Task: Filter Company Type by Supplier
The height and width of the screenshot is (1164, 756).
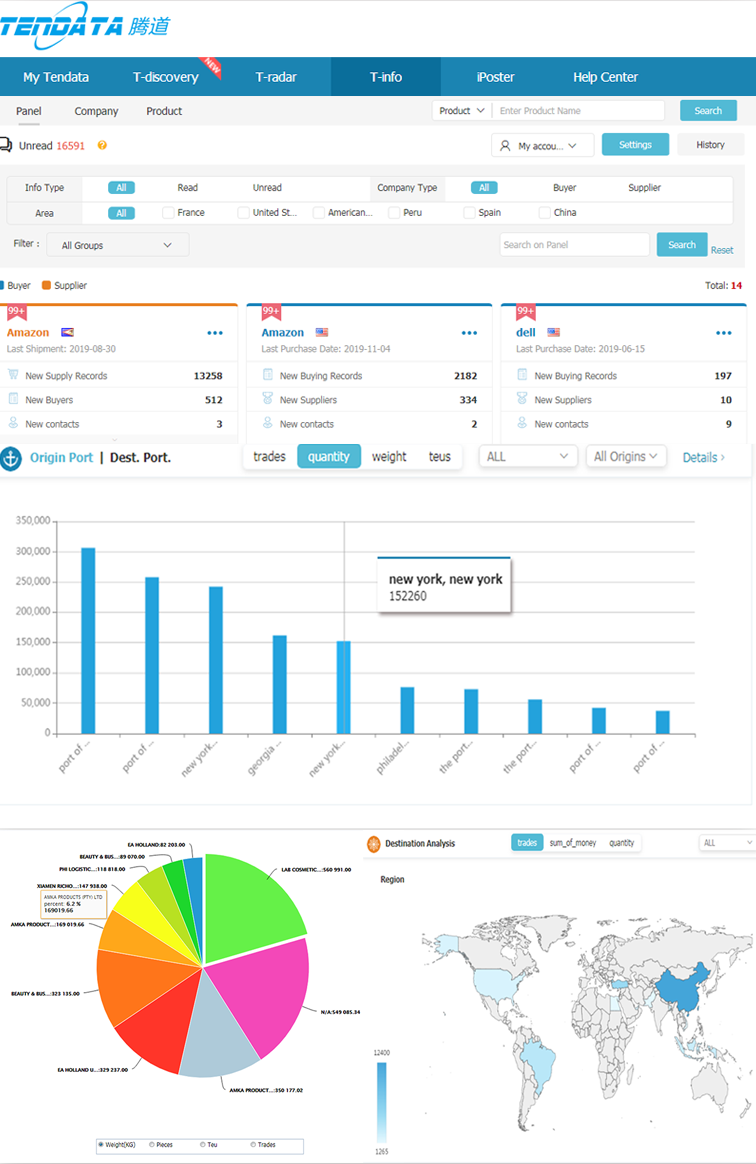Action: click(644, 188)
